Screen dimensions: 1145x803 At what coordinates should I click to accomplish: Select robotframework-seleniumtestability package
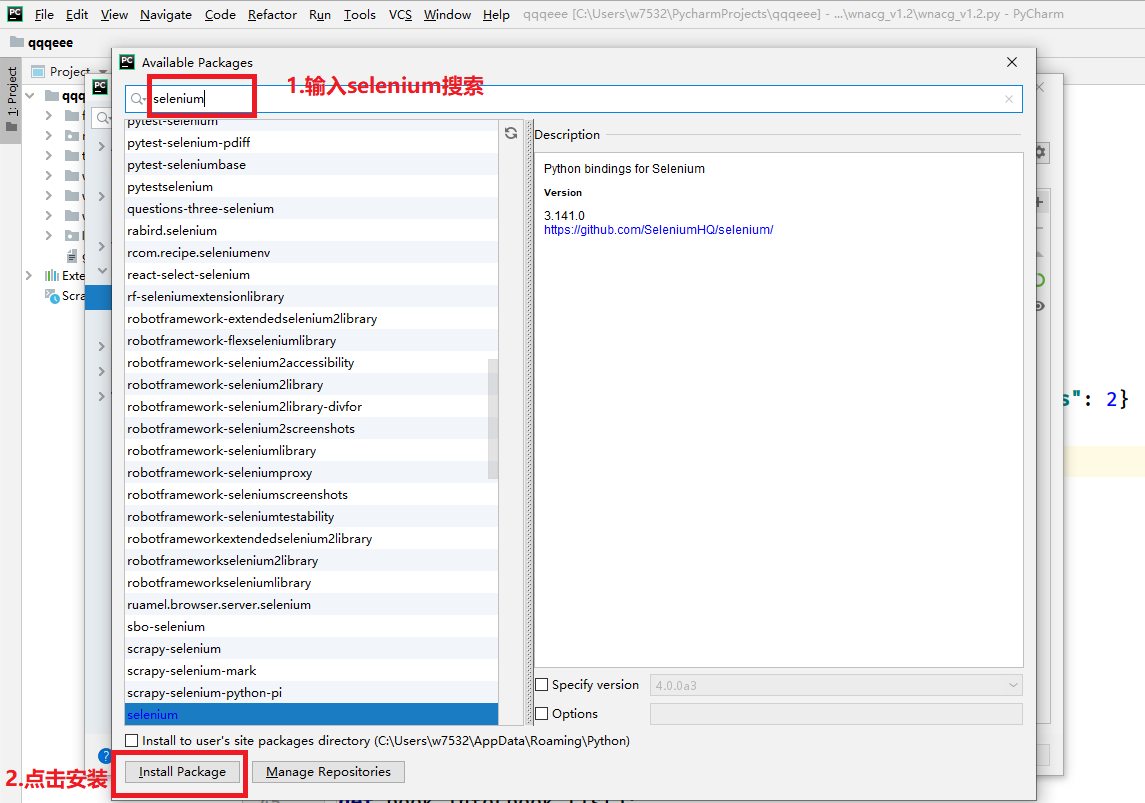311,516
